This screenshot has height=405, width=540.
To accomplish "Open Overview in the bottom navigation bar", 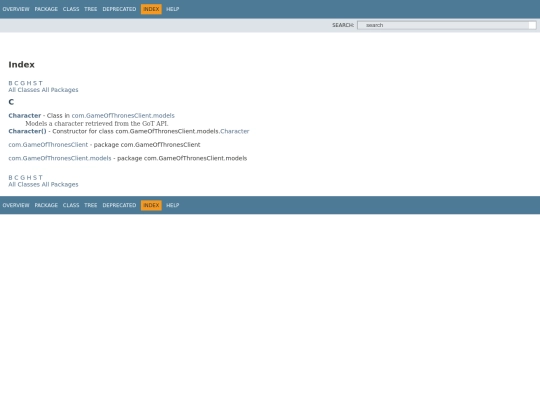I will point(16,205).
